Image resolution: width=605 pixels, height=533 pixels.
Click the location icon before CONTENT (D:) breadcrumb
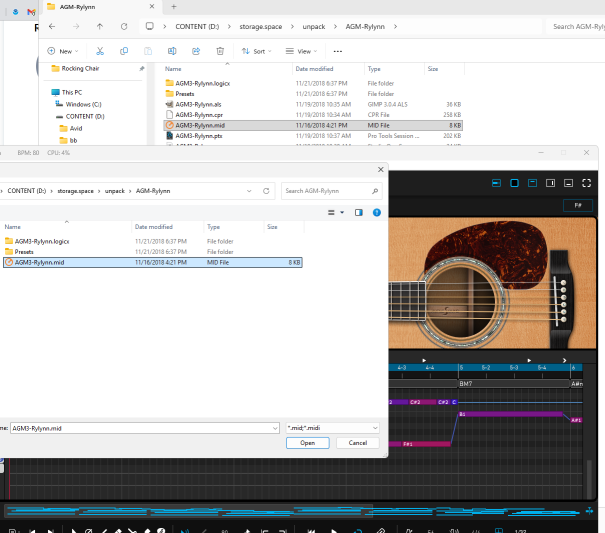pyautogui.click(x=150, y=26)
